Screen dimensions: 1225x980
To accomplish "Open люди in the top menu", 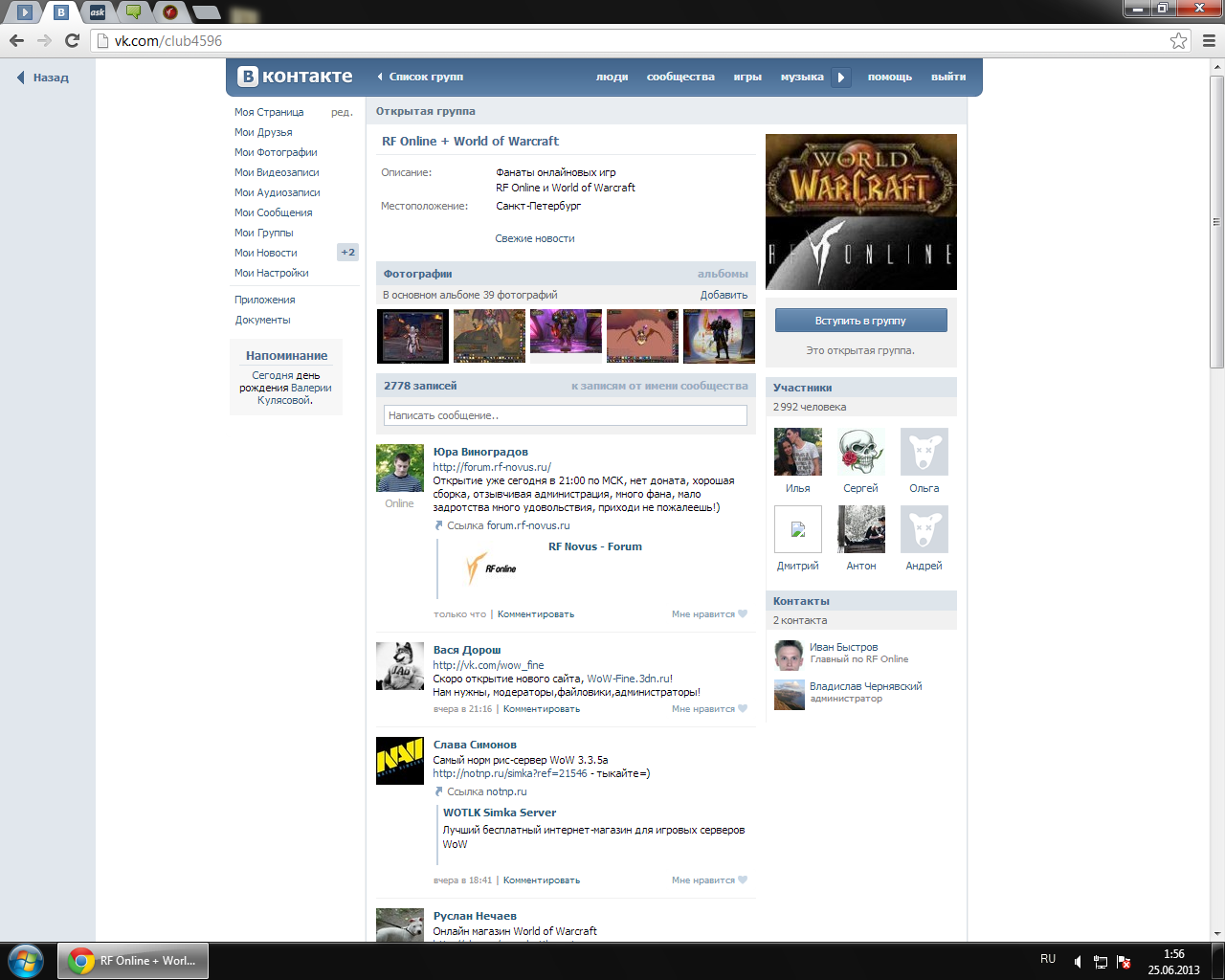I will (x=612, y=78).
